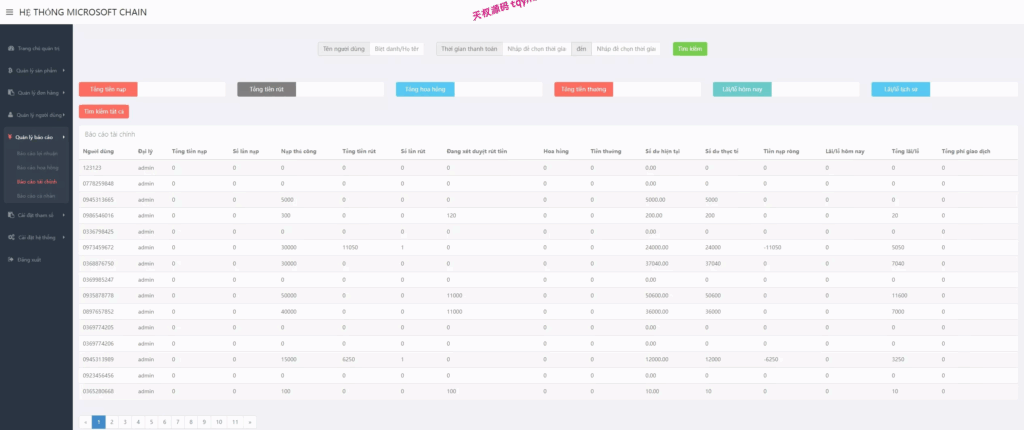Viewport: 1024px width, 430px height.
Task: Expand the Quản lý đơn hàng arrow
Action: [63, 93]
